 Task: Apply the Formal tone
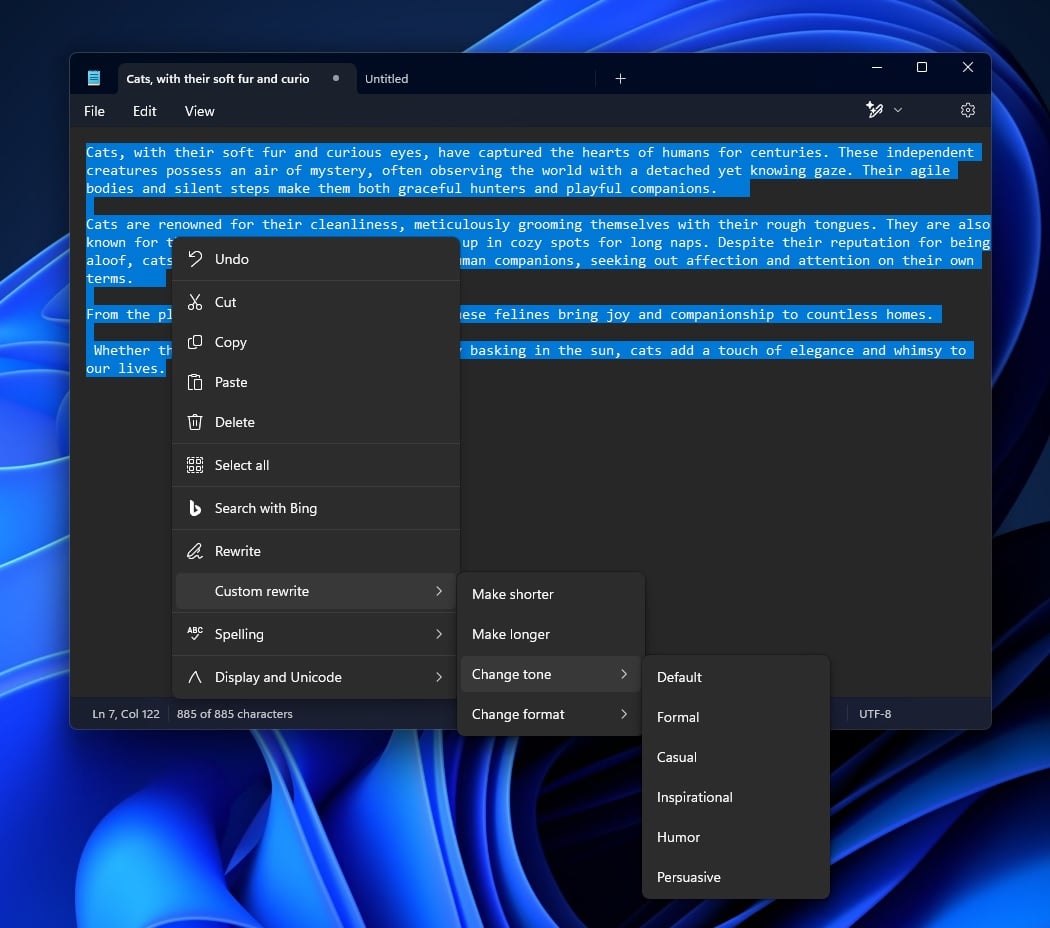tap(678, 717)
